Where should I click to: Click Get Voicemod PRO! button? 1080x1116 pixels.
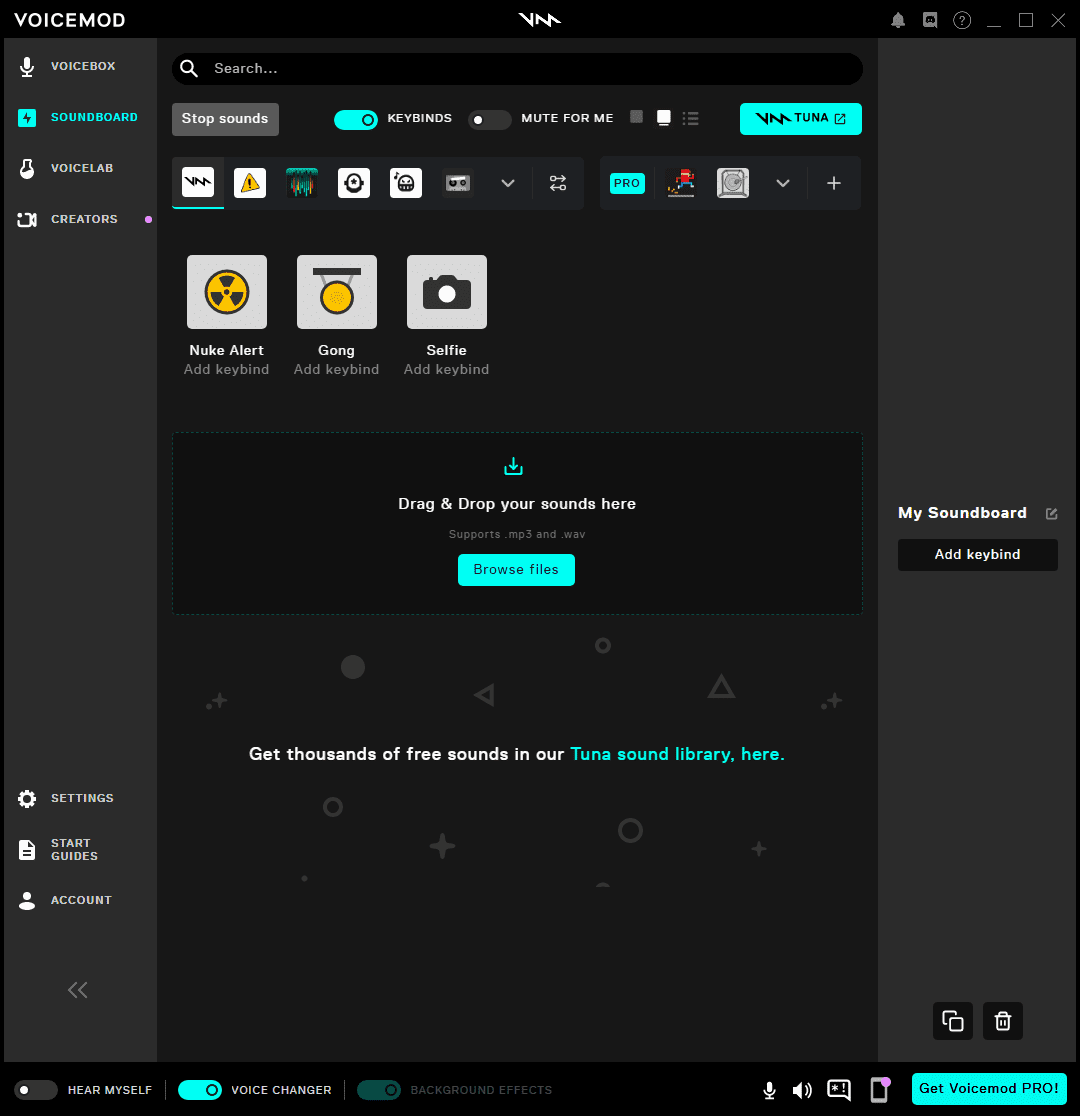989,1089
